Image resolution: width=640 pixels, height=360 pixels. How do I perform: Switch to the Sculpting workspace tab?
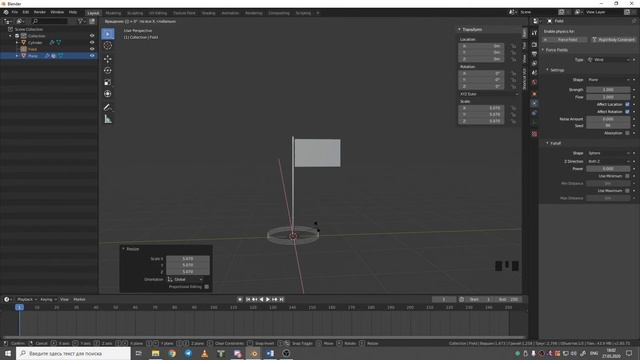pos(135,13)
